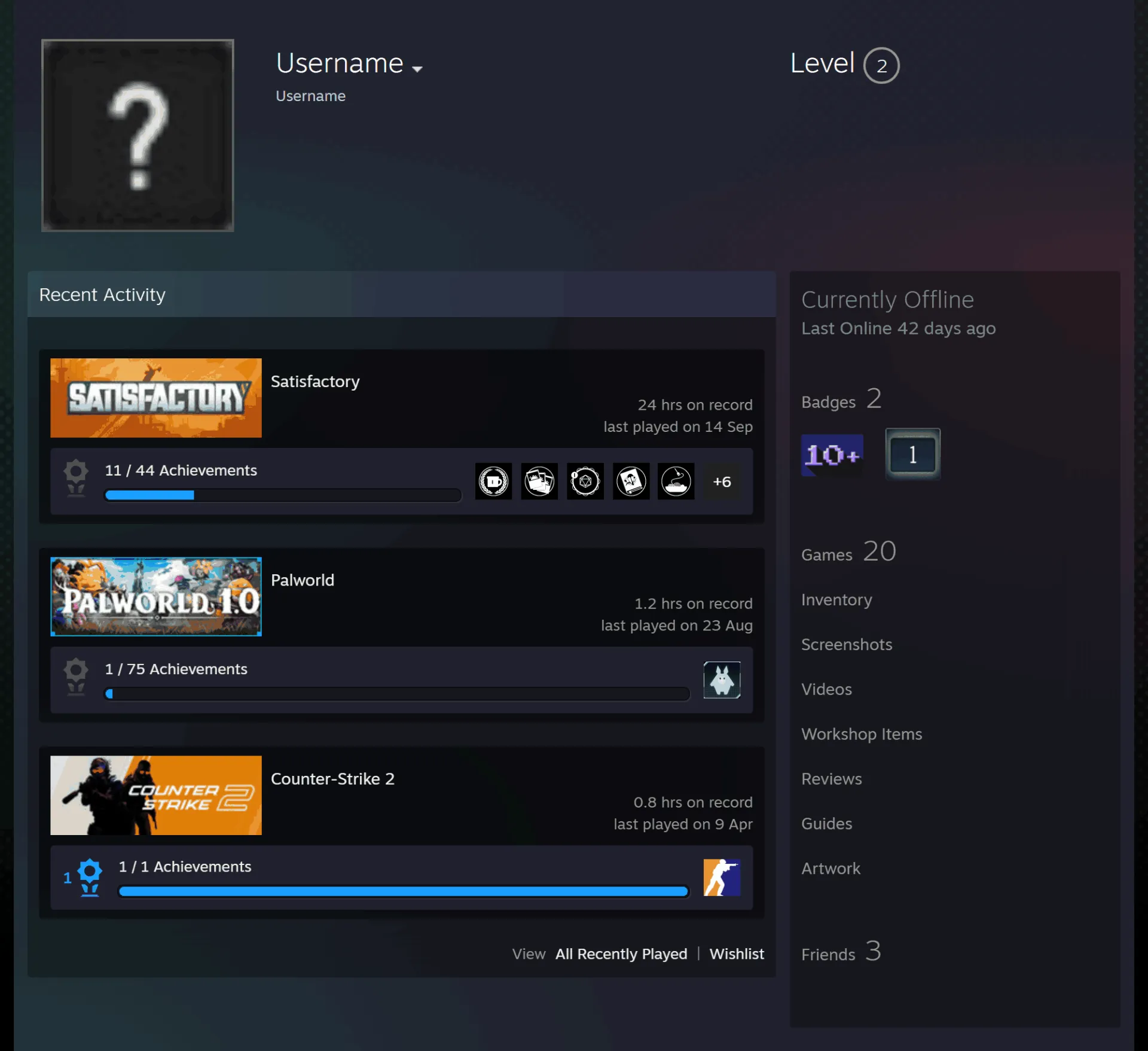Click the 1 / 1 Achievements progress bar
The width and height of the screenshot is (1148, 1051).
pos(404,891)
